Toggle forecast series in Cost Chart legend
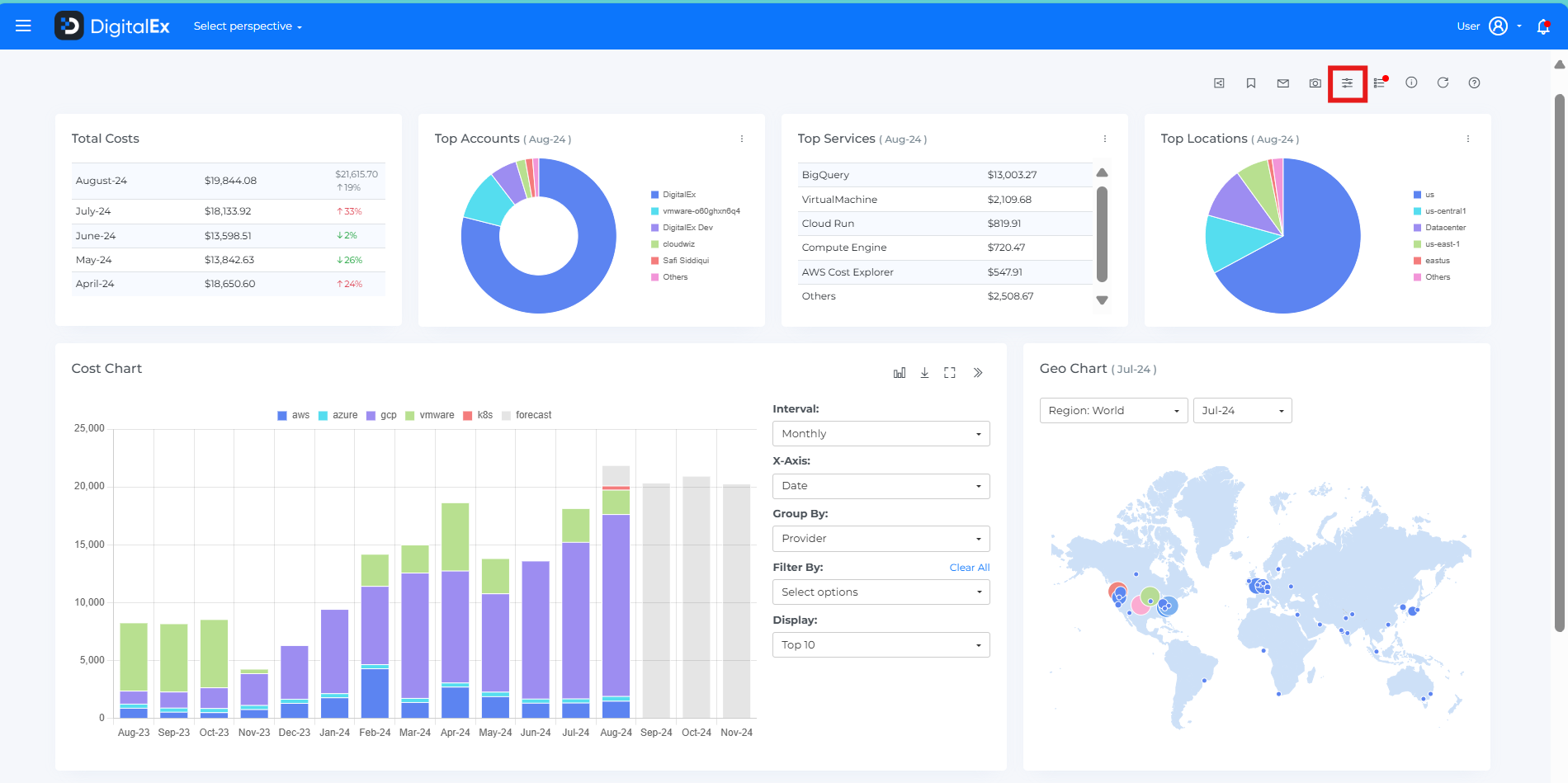The image size is (1568, 783). pos(527,415)
